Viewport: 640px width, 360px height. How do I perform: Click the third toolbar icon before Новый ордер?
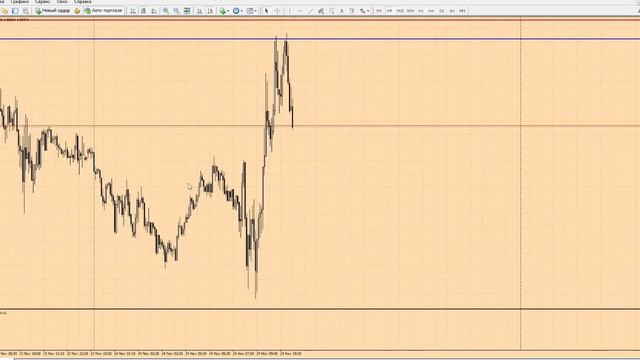click(x=25, y=11)
